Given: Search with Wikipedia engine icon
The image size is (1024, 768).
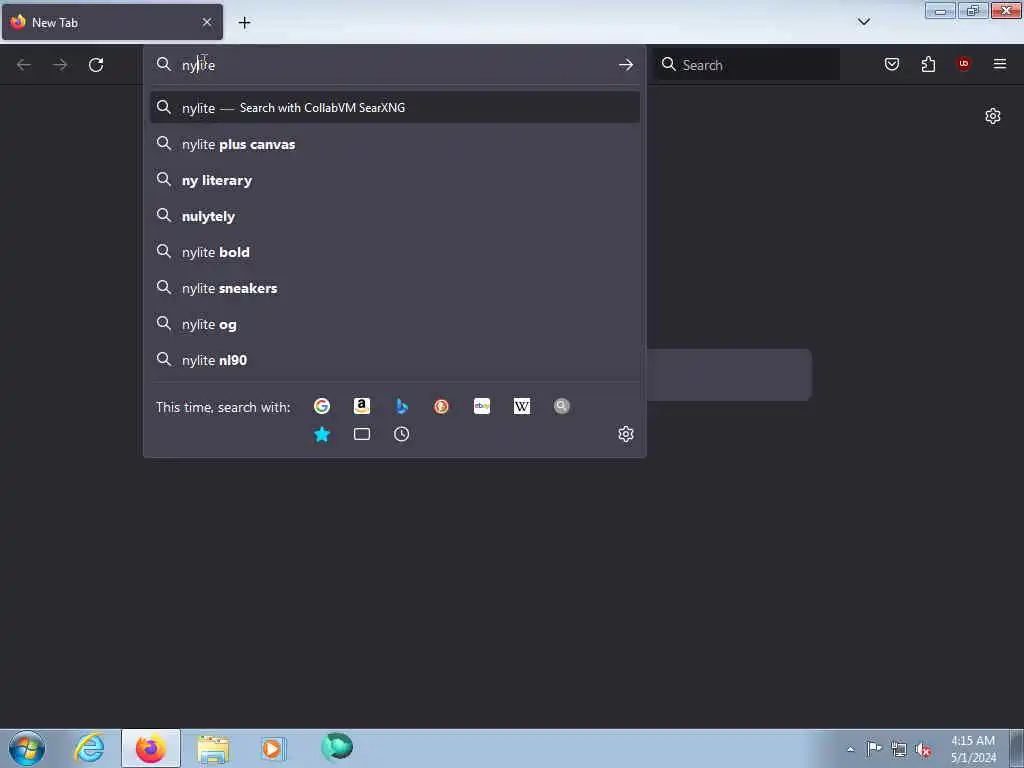Looking at the screenshot, I should click(522, 406).
